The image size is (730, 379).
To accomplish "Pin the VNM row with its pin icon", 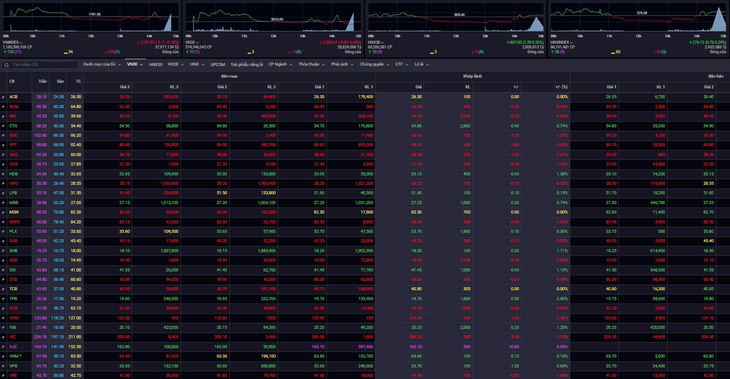I will [x=3, y=356].
